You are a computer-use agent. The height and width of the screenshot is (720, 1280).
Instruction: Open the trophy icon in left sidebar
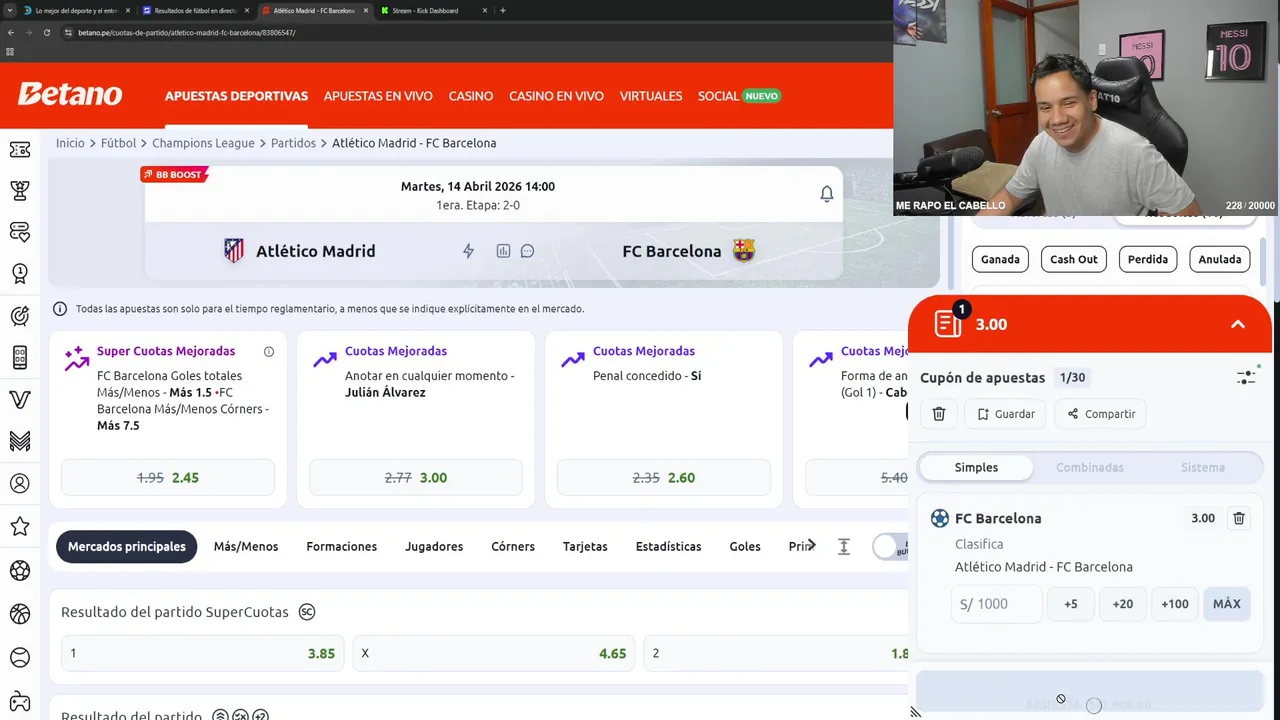(x=20, y=190)
